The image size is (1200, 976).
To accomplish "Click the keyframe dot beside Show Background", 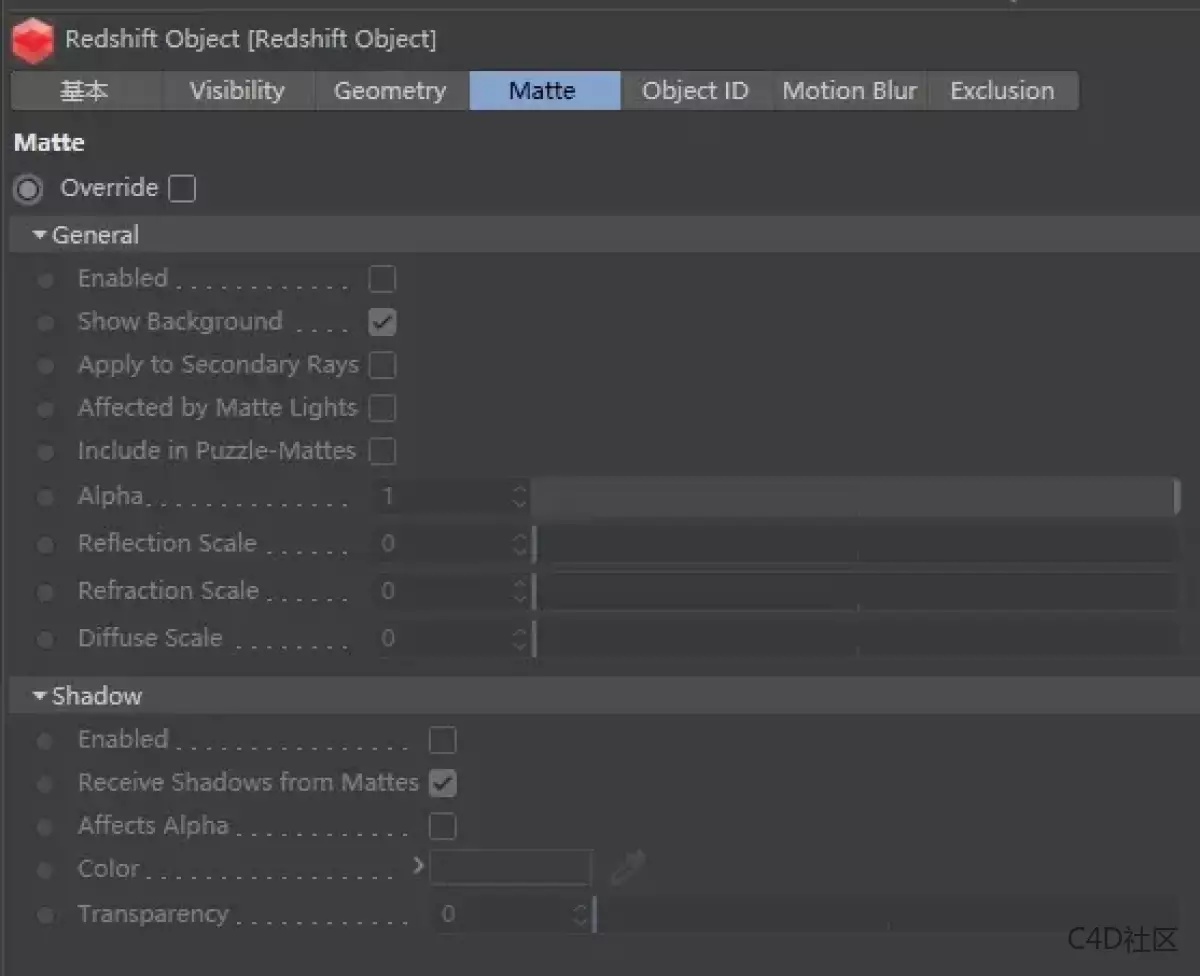I will coord(45,323).
